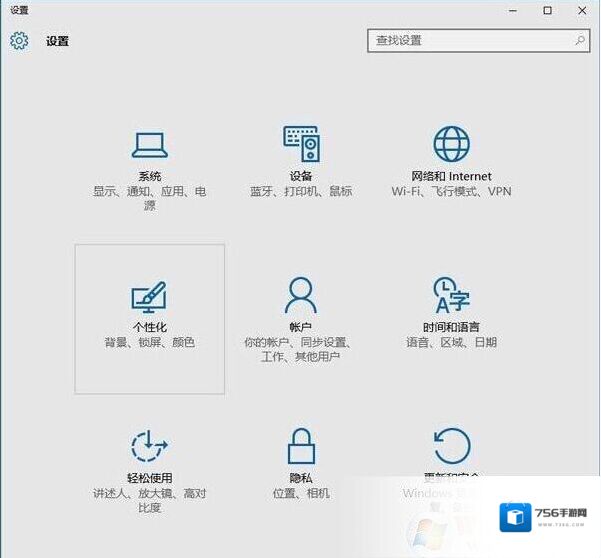Open the 时间和语言 clock icon
Viewport: 601px width, 558px height.
pyautogui.click(x=451, y=296)
